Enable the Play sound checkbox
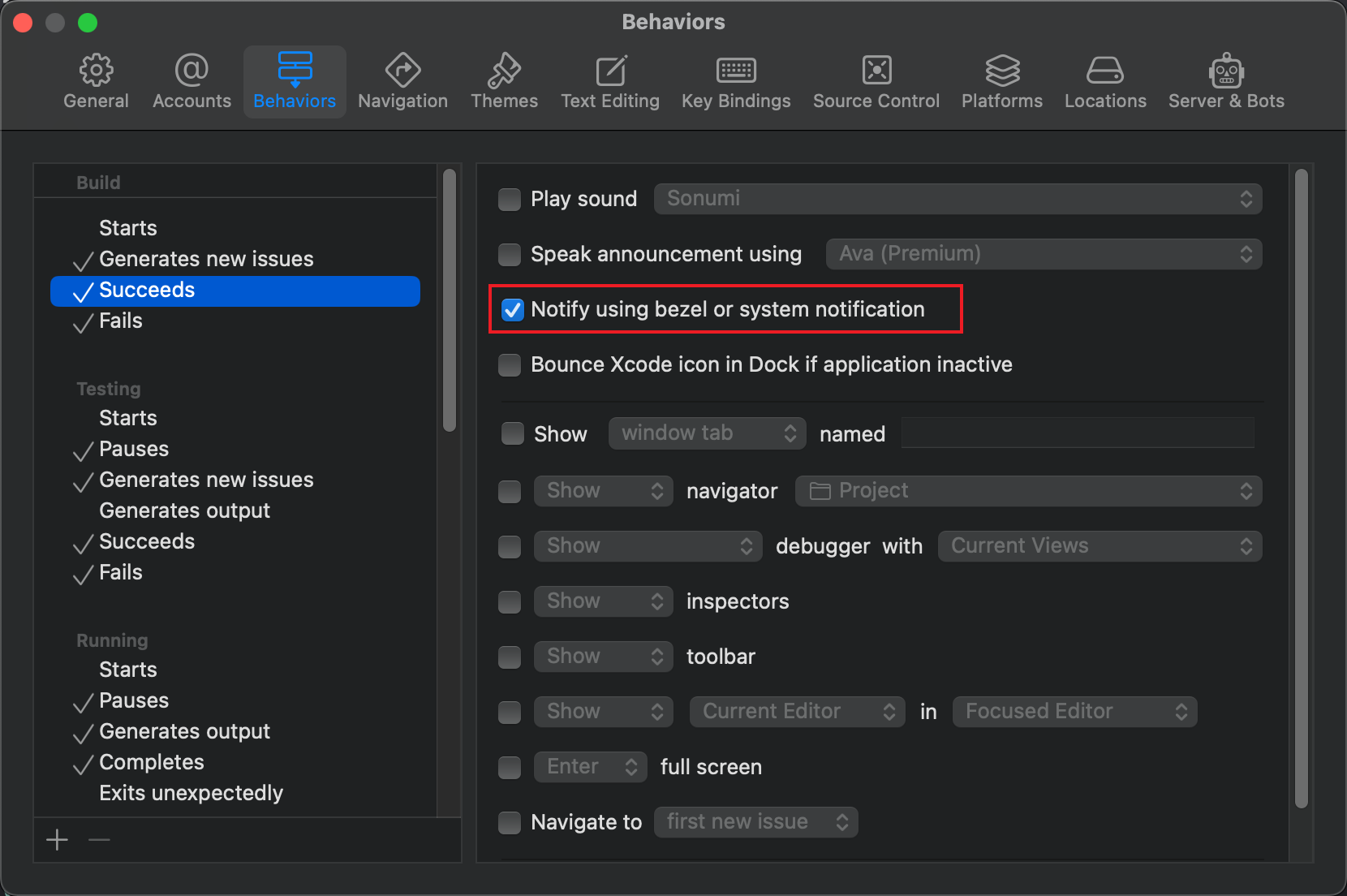Image resolution: width=1347 pixels, height=896 pixels. point(510,199)
